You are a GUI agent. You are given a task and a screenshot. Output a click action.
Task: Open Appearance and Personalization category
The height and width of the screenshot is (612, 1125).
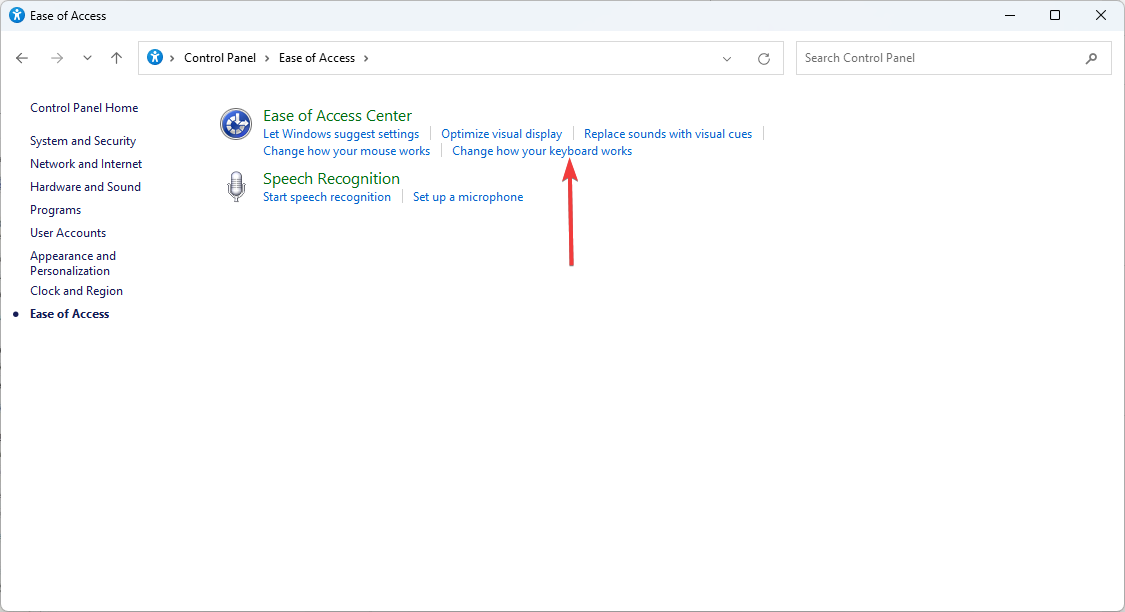coord(72,263)
